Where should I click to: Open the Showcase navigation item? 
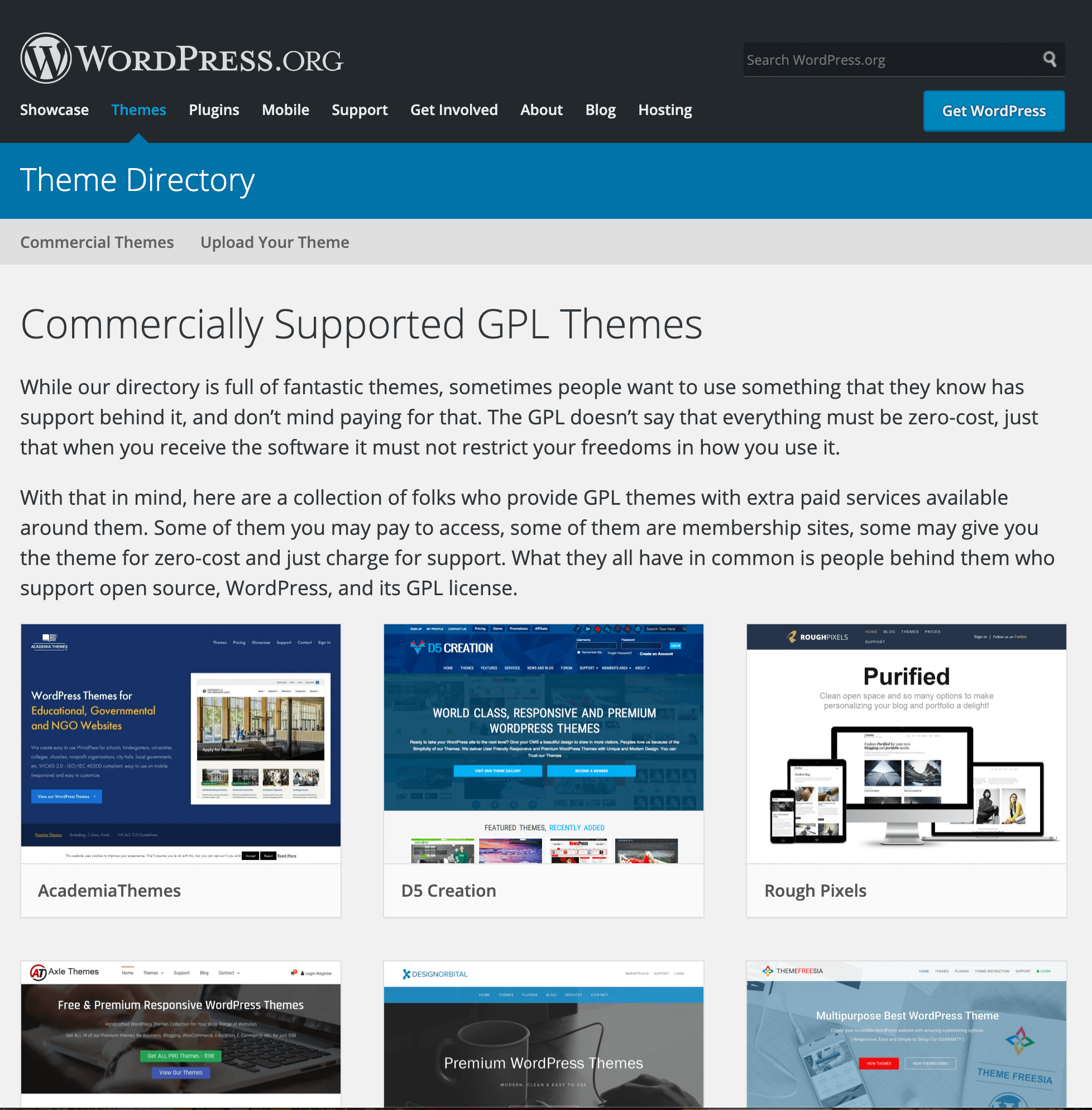pyautogui.click(x=54, y=110)
